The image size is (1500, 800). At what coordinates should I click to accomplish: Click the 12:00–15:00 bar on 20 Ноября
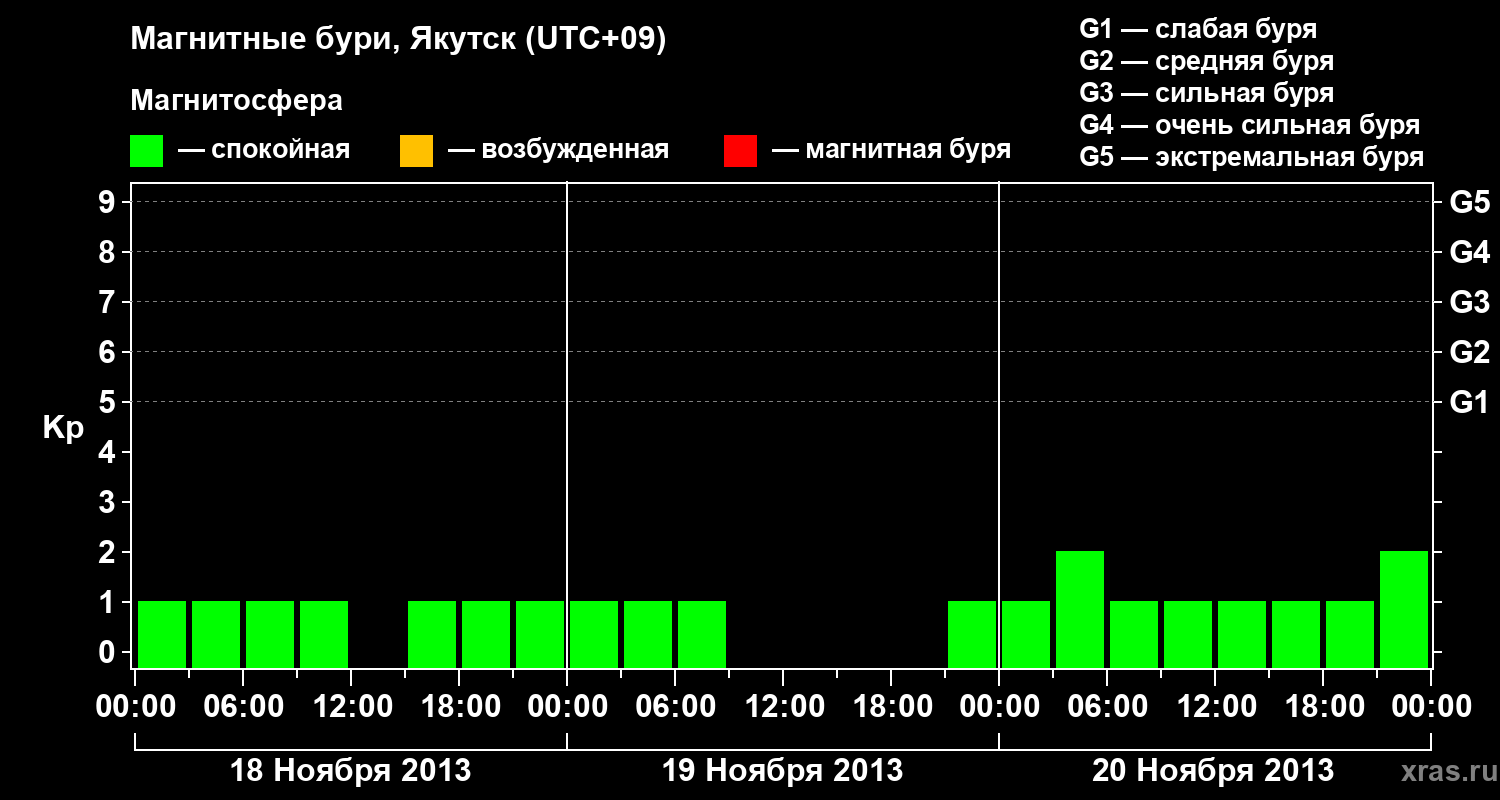pos(1242,634)
